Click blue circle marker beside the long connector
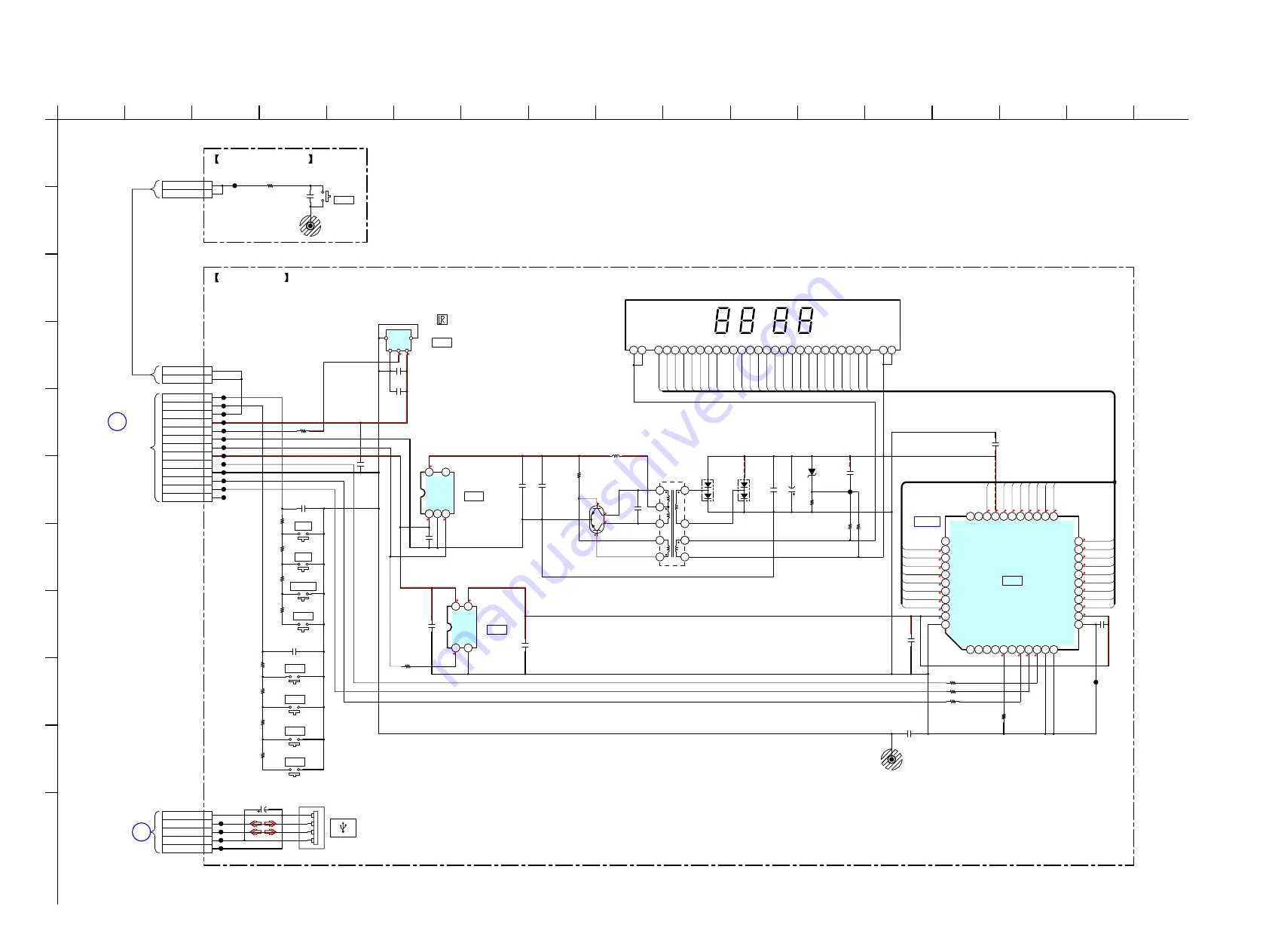Image resolution: width=1266 pixels, height=952 pixels. (117, 421)
